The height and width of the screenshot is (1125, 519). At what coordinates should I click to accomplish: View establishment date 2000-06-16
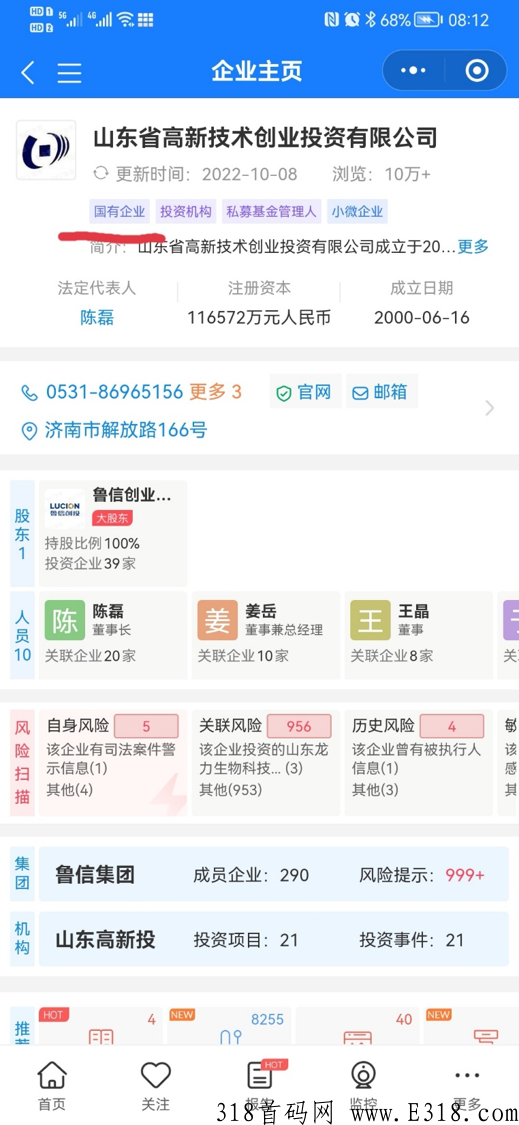coord(421,317)
